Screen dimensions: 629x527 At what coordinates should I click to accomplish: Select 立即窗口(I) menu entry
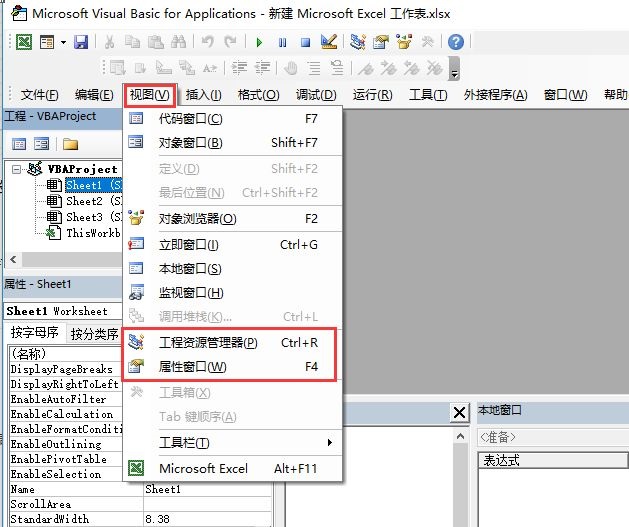point(233,245)
